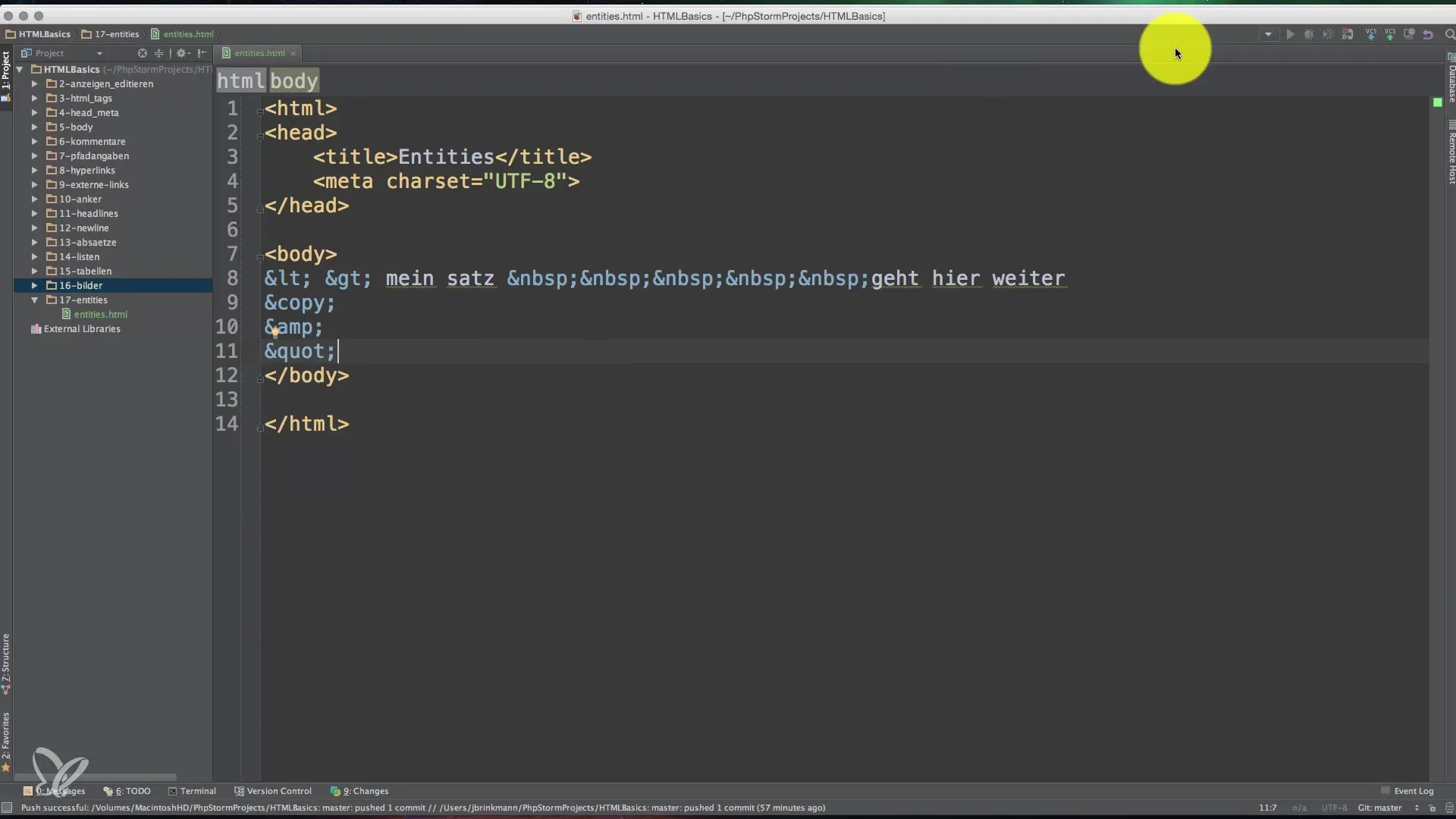This screenshot has width=1456, height=819.
Task: Click the html structure breadcrumb
Action: point(241,81)
